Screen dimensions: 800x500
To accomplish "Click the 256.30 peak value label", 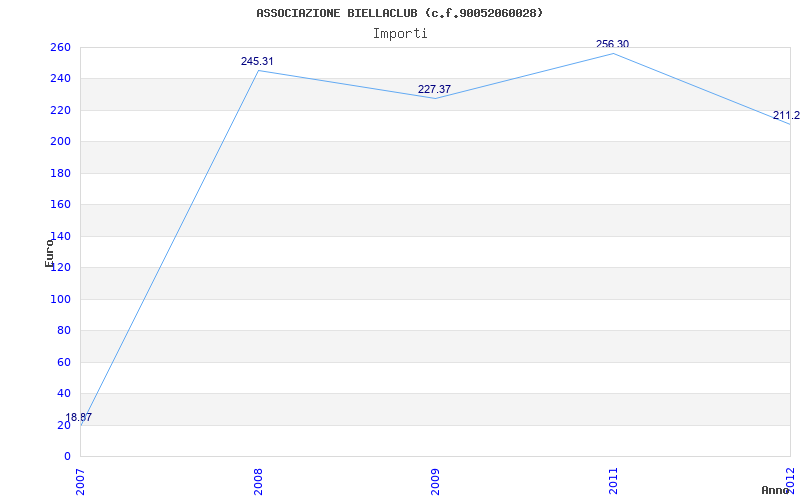I will point(612,44).
